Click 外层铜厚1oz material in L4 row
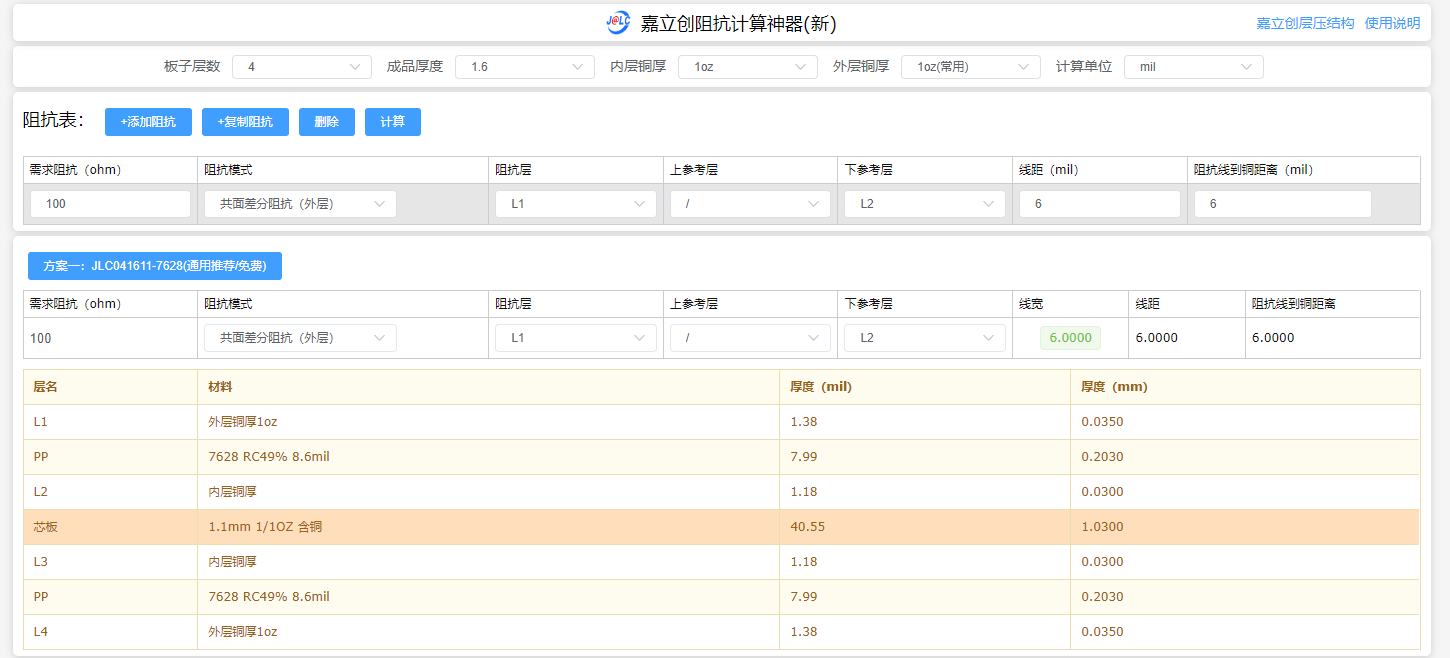This screenshot has height=658, width=1450. tap(243, 632)
